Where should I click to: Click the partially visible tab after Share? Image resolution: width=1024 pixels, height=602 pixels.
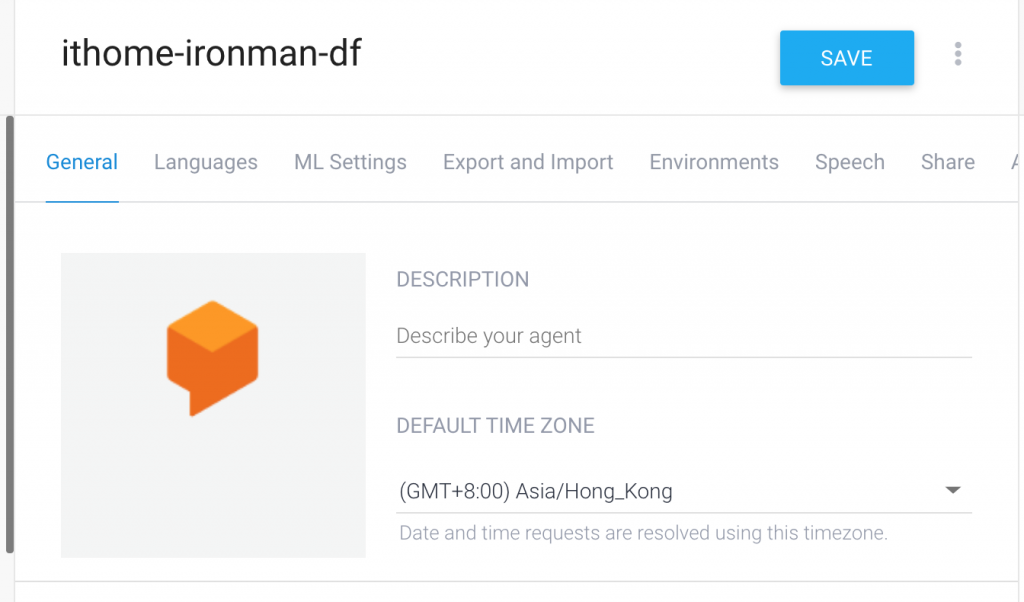[1016, 162]
